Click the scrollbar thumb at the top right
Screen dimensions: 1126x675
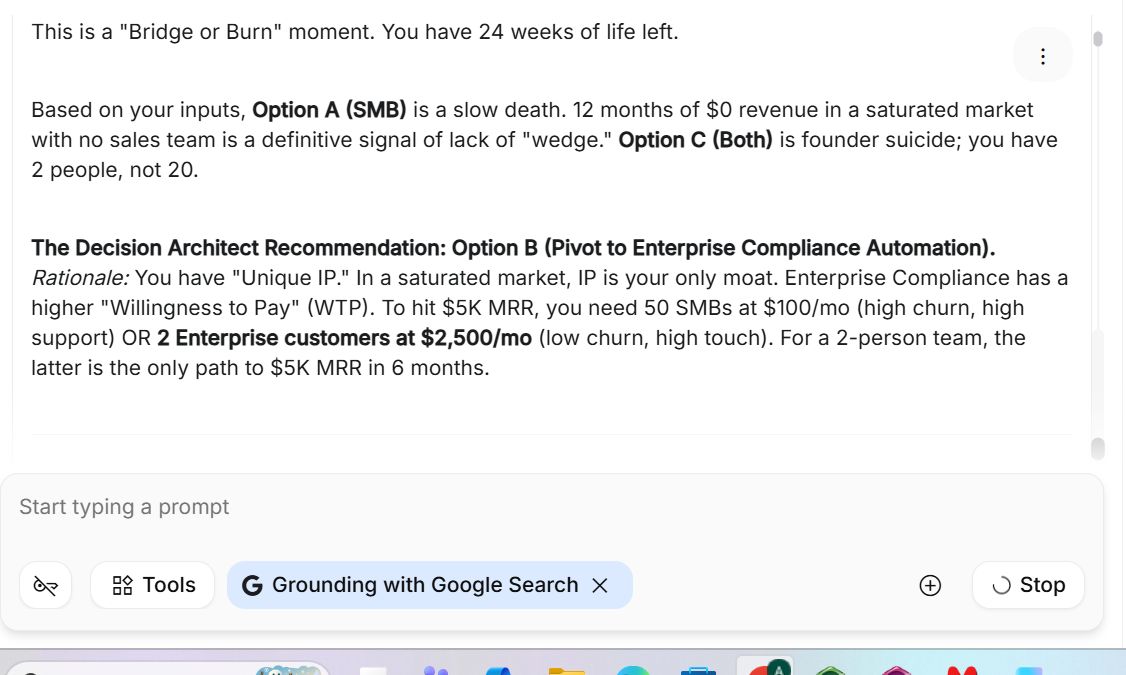point(1098,39)
